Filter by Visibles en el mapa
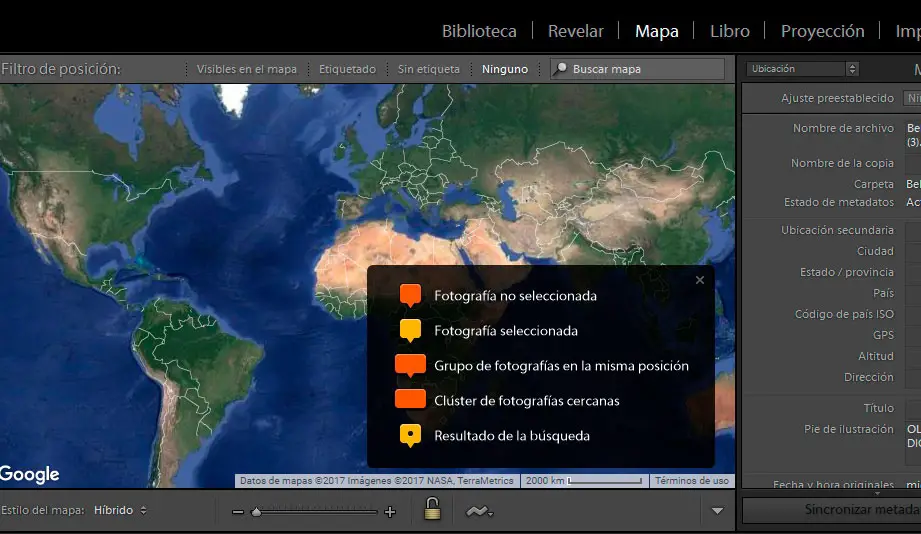 pos(247,69)
